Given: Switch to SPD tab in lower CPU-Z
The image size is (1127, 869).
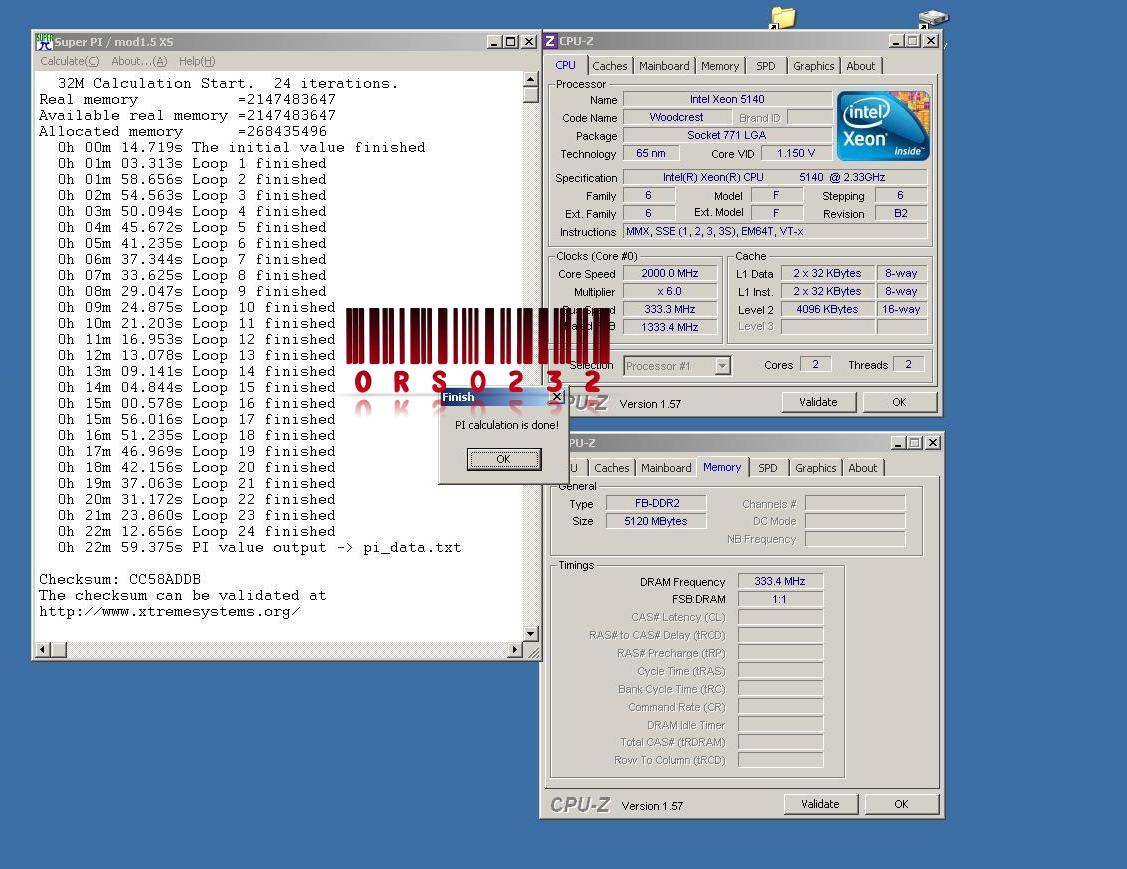Looking at the screenshot, I should click(x=768, y=468).
